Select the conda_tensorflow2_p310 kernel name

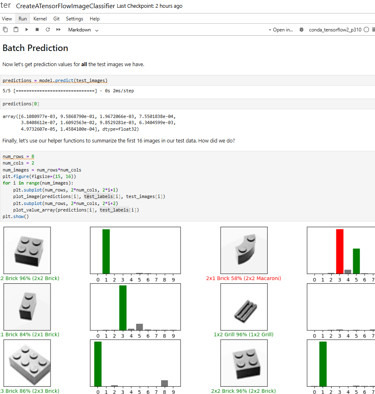coord(335,30)
